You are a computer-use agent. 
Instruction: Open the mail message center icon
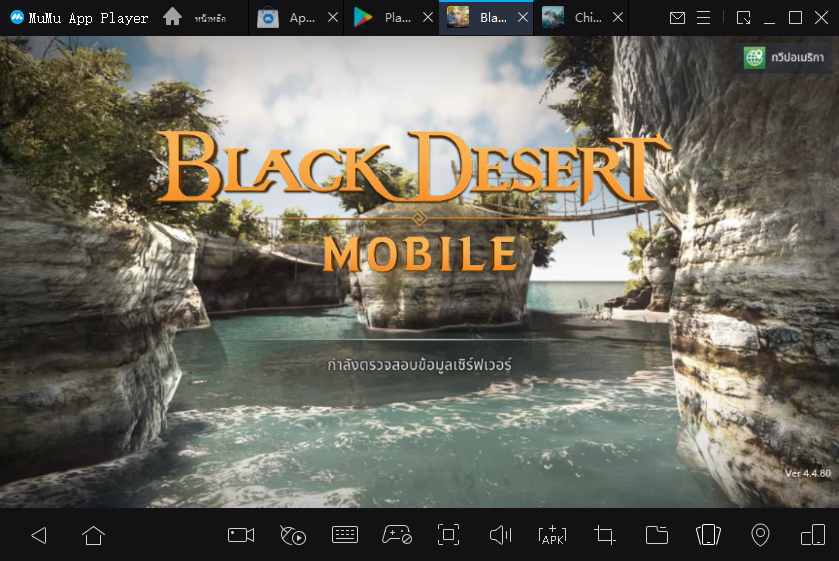point(678,18)
